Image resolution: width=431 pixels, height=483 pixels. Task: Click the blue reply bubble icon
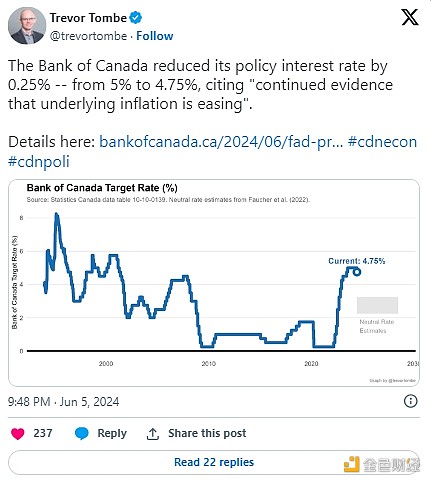[82, 433]
